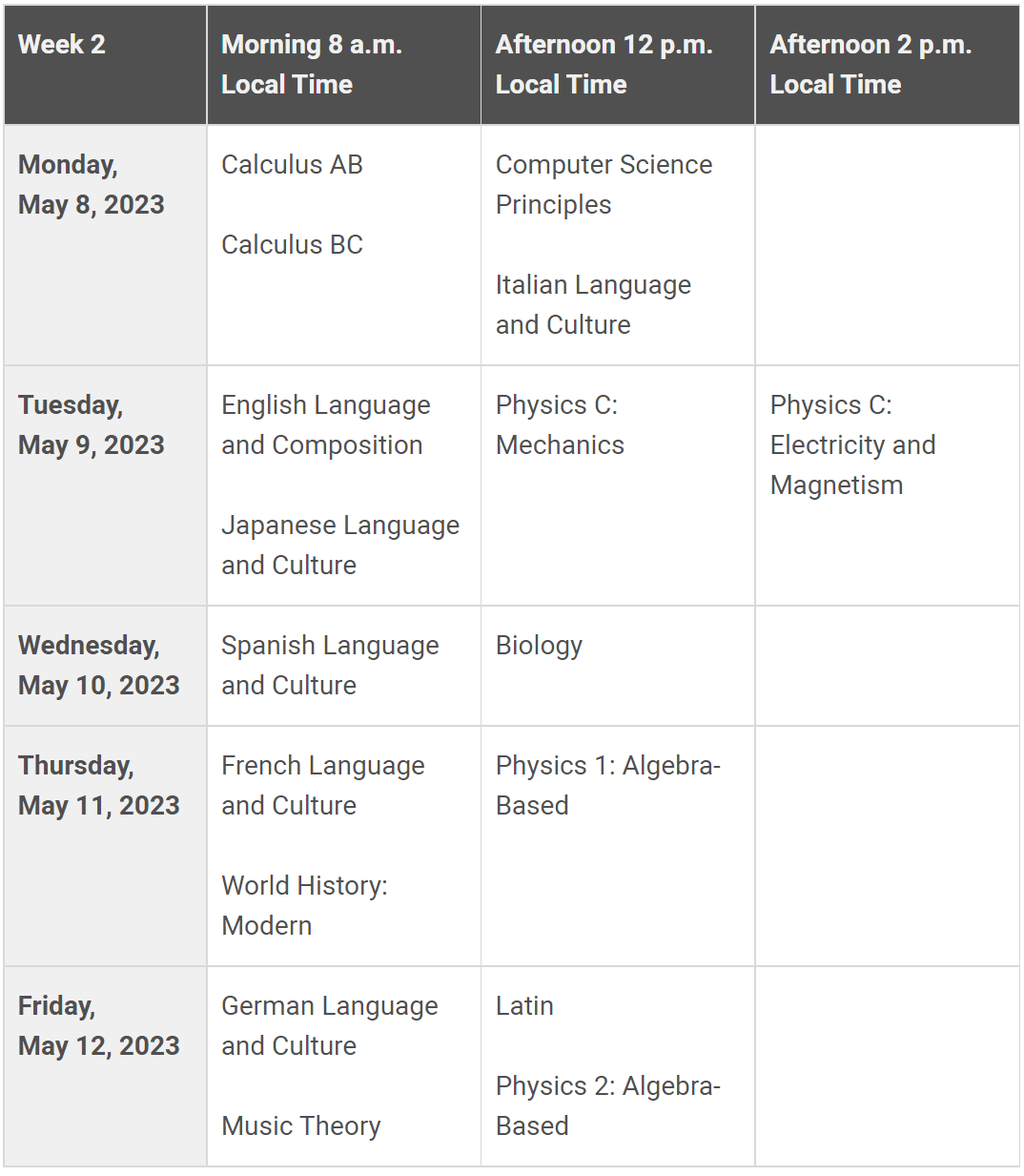Click the Biology exam entry
This screenshot has height=1176, width=1024.
539,646
